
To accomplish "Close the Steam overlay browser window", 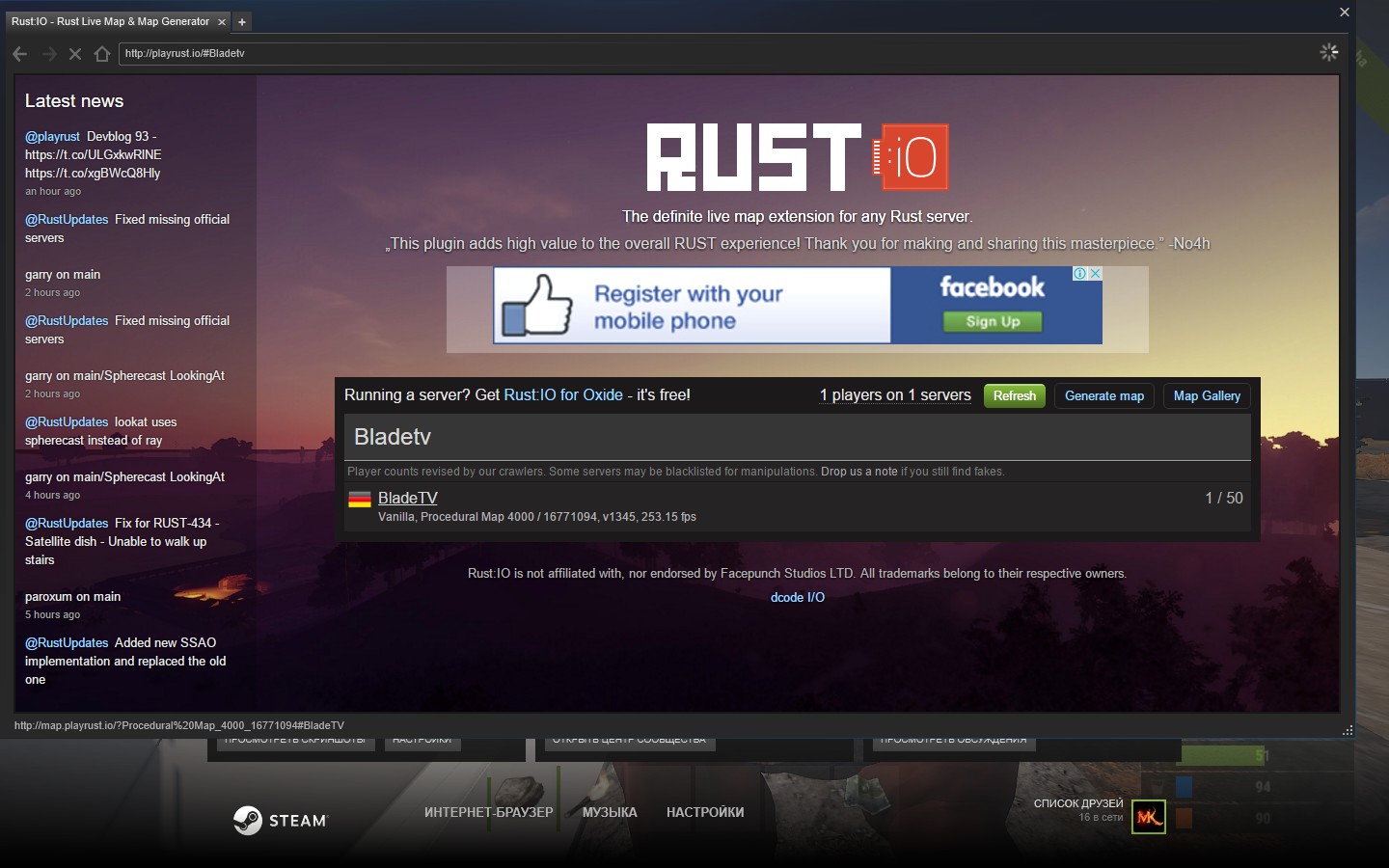I will click(x=1345, y=12).
